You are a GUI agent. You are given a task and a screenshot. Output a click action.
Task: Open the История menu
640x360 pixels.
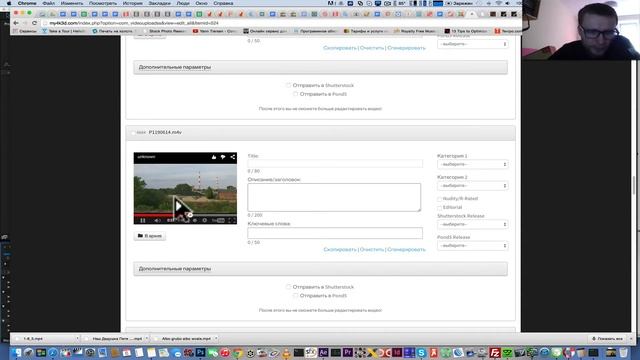(x=133, y=3)
